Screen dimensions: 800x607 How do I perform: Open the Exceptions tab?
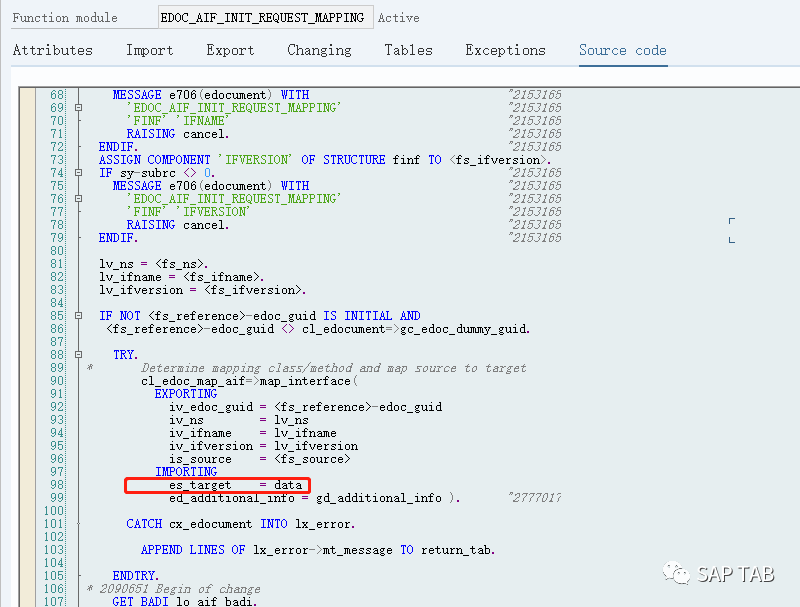click(x=505, y=50)
